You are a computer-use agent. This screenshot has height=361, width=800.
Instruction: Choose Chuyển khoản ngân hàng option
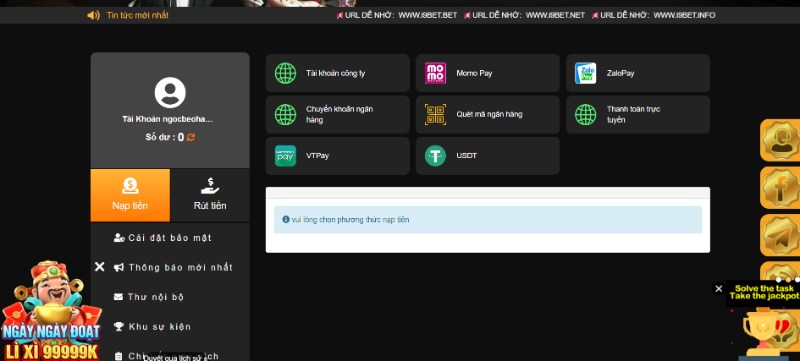click(x=337, y=114)
